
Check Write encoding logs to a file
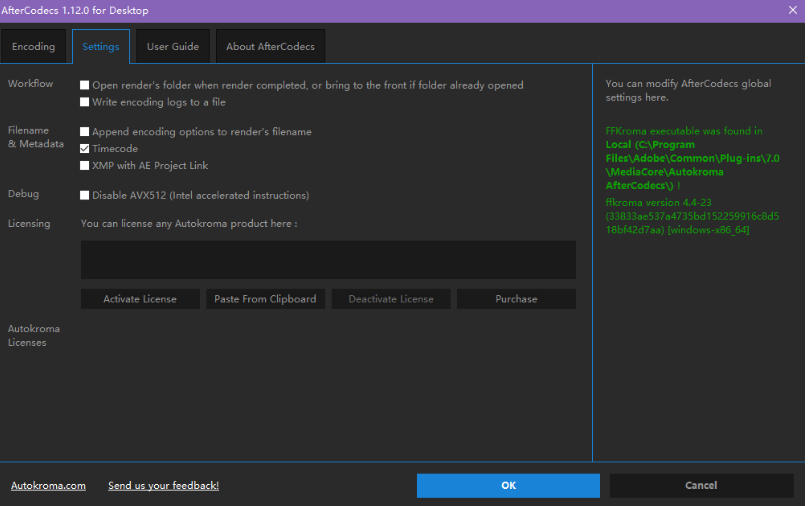point(85,102)
